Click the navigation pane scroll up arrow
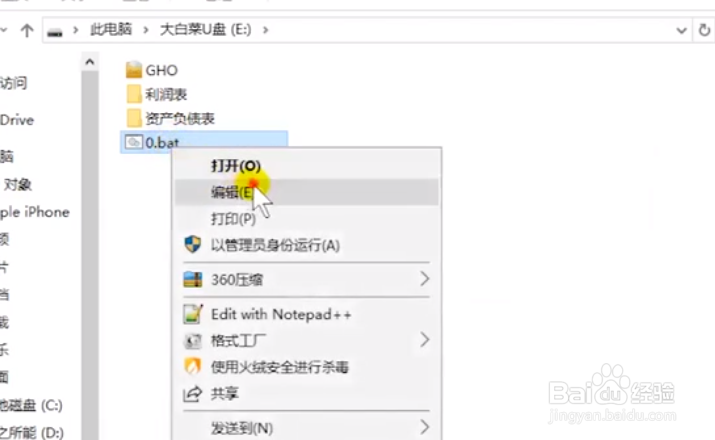Viewport: 715px width, 440px height. [x=90, y=62]
